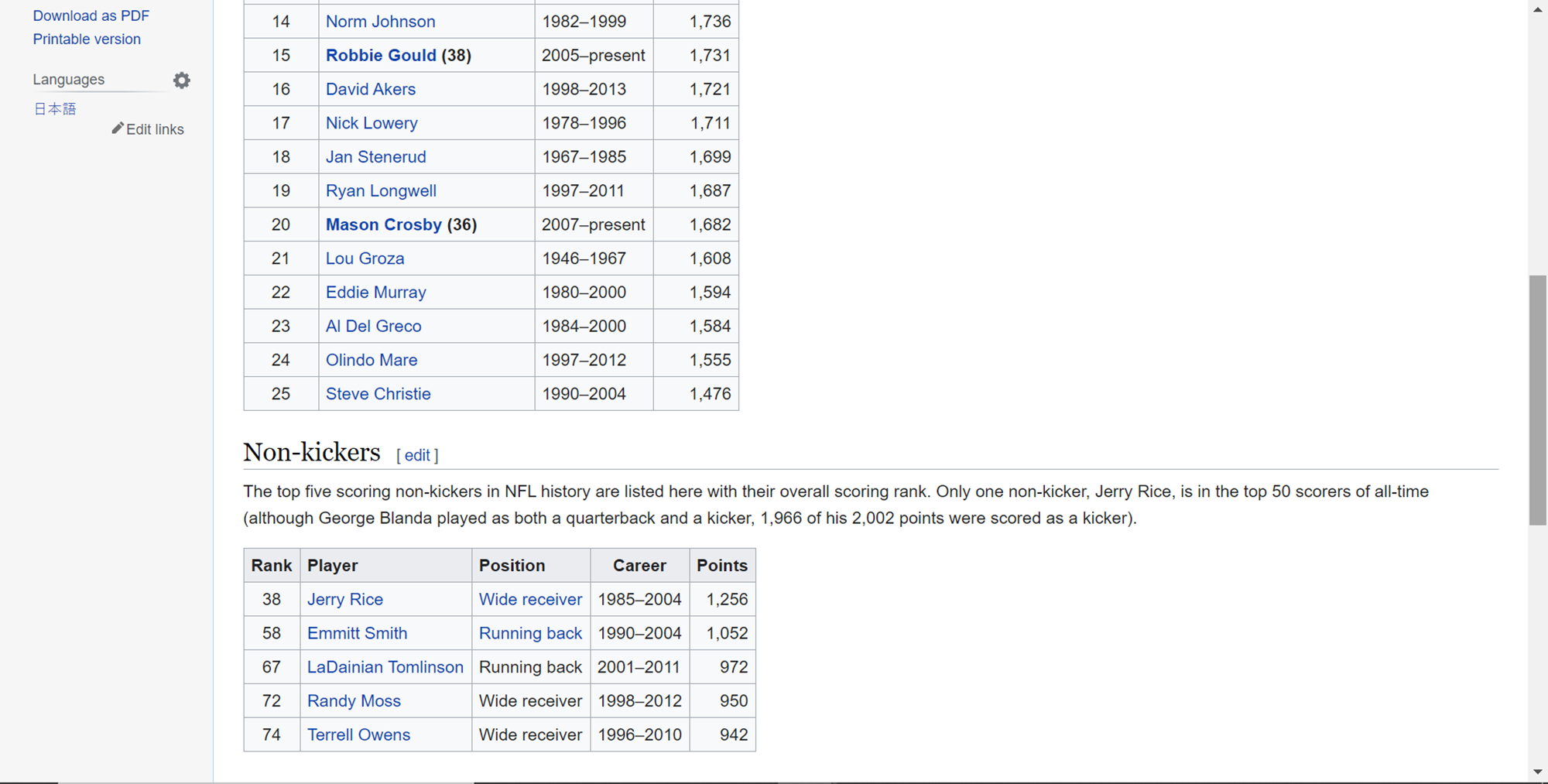
Task: Click the 1,687 points cell for Ryan Longwell
Action: click(696, 191)
